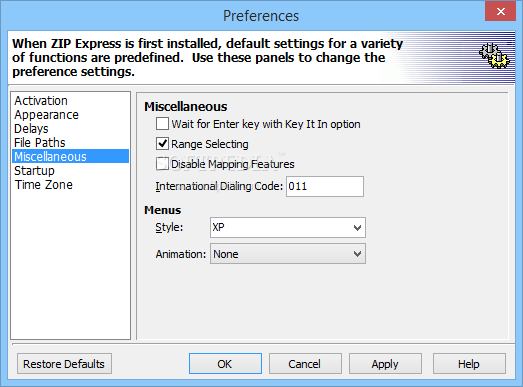Apply the preference changes
The image size is (523, 387).
tap(385, 364)
